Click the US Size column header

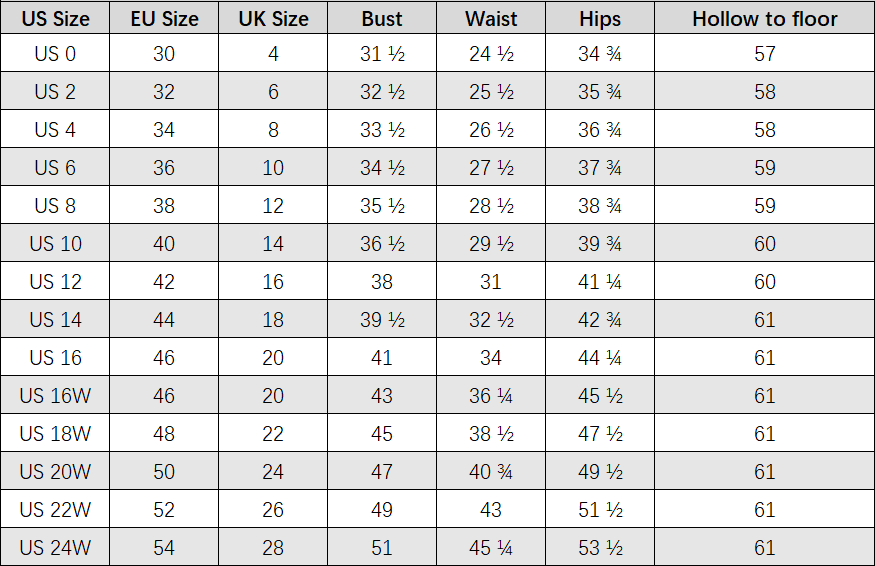[x=55, y=19]
